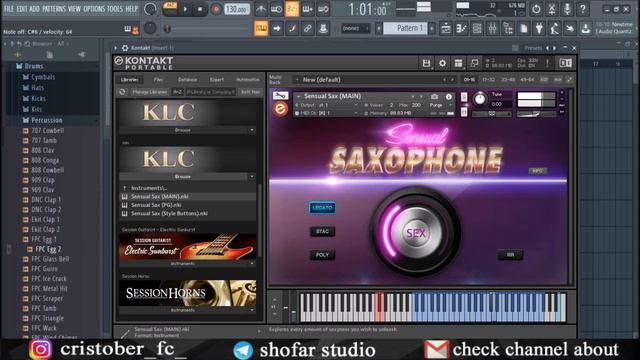Load Sensual Sax (PG).nki
640x360 pixels.
point(156,205)
